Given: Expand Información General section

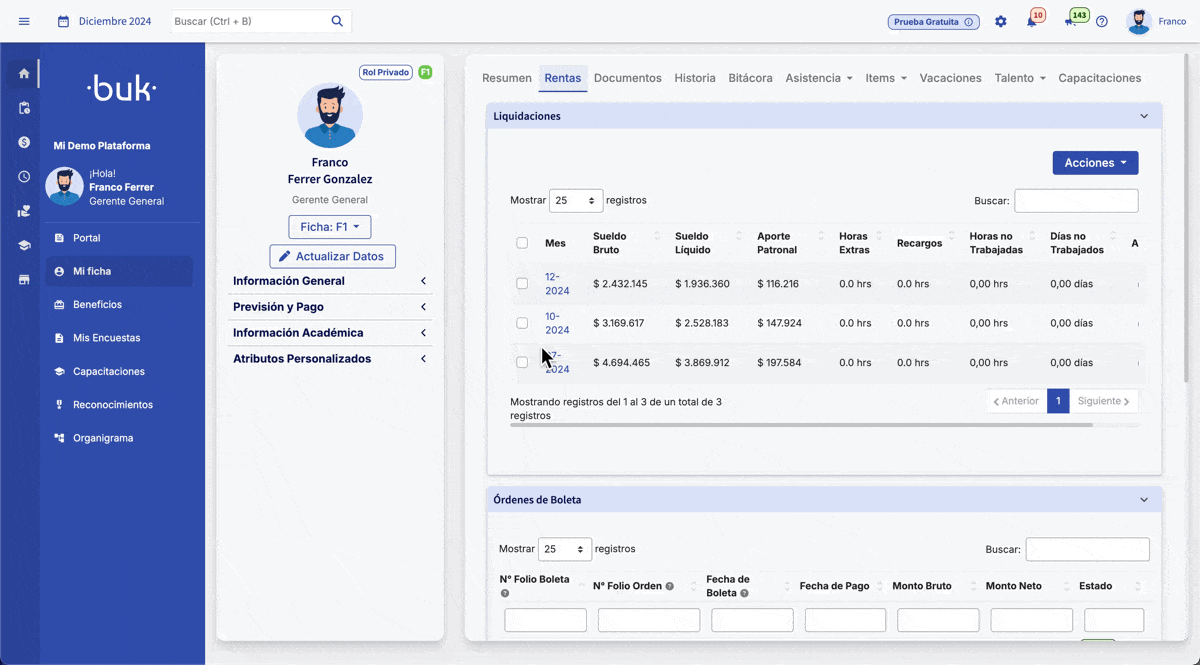Looking at the screenshot, I should click(330, 281).
